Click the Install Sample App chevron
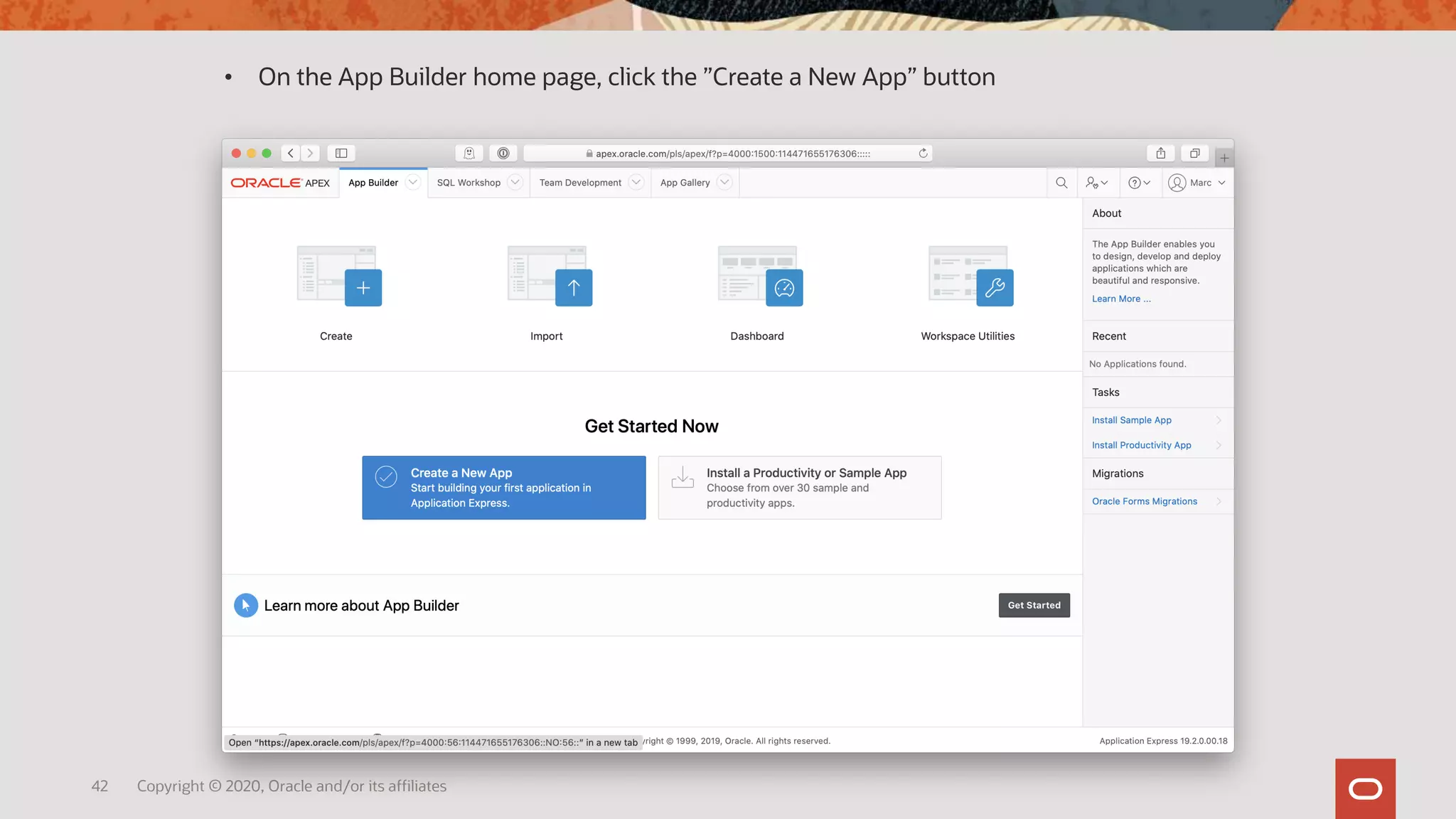1456x819 pixels. pyautogui.click(x=1219, y=420)
